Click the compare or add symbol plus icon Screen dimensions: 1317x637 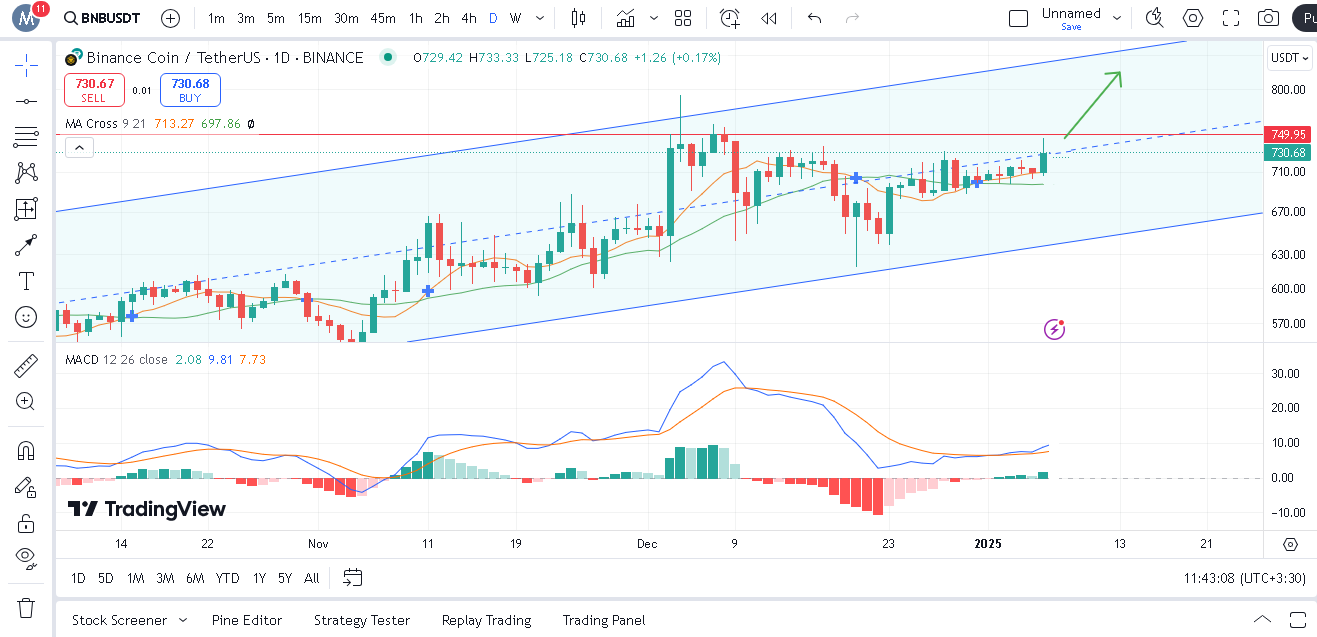[171, 18]
